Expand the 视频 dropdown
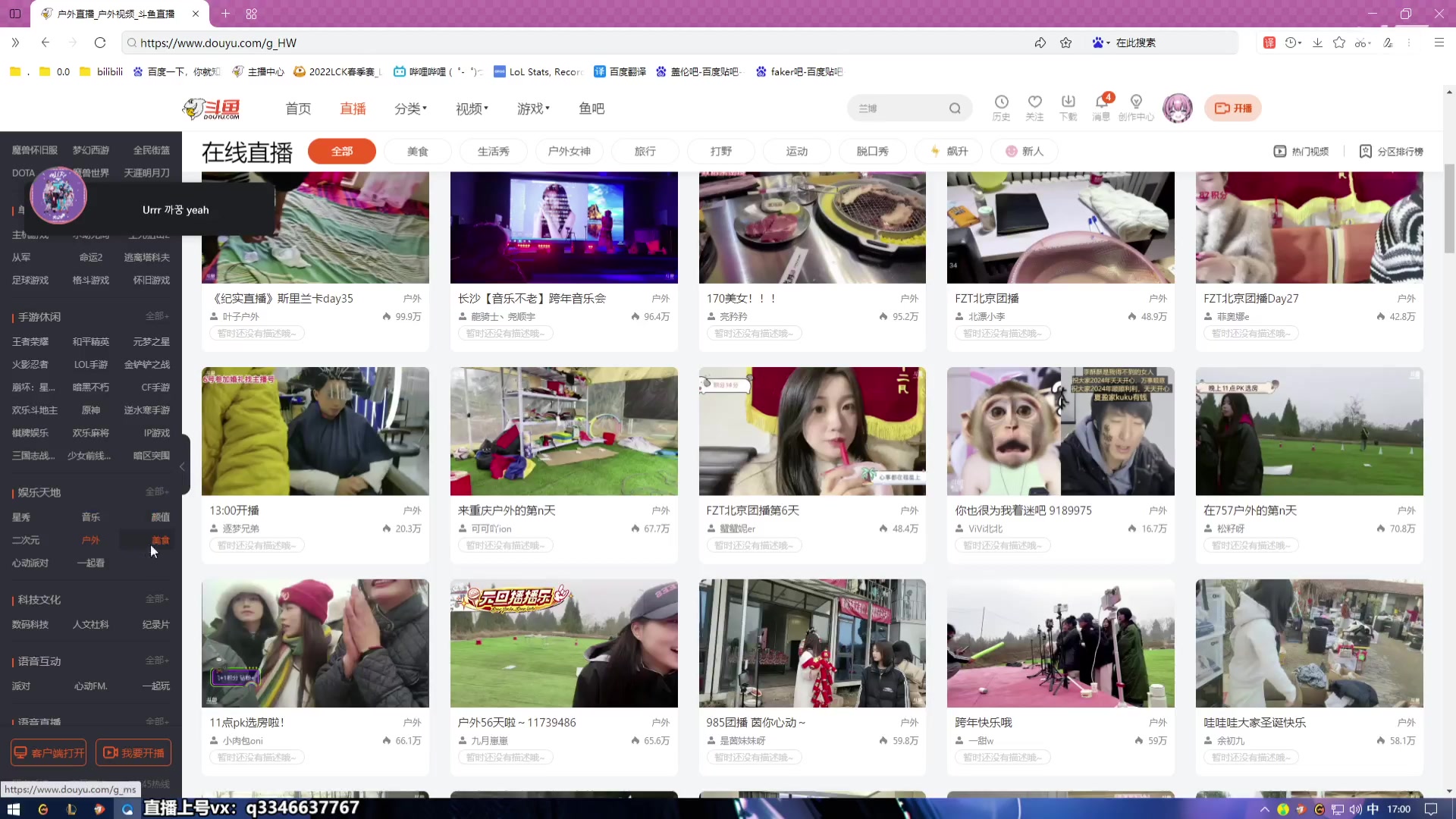 (x=472, y=108)
